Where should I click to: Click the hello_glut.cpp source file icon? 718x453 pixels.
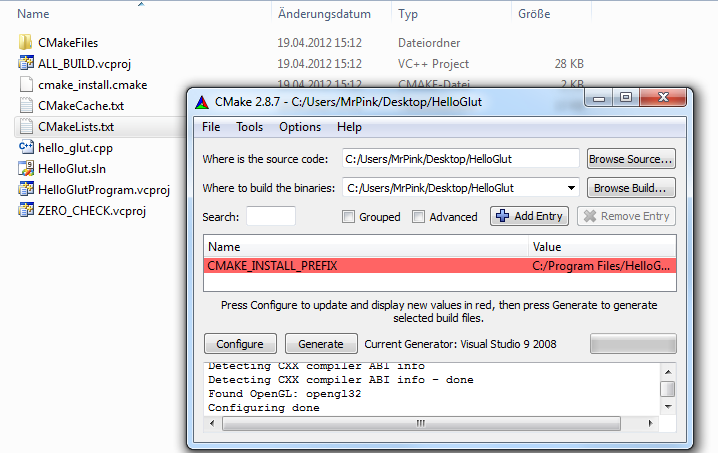coord(26,148)
